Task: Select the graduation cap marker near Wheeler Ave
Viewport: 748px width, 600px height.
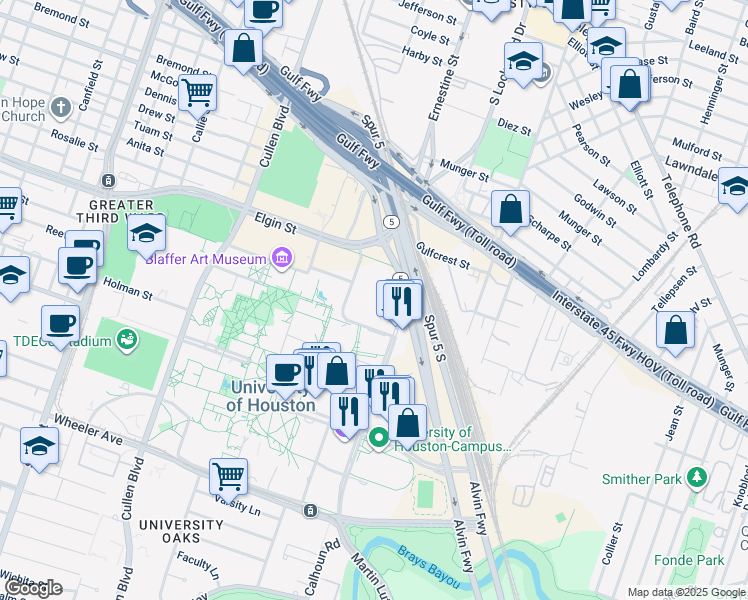Action: click(x=40, y=446)
